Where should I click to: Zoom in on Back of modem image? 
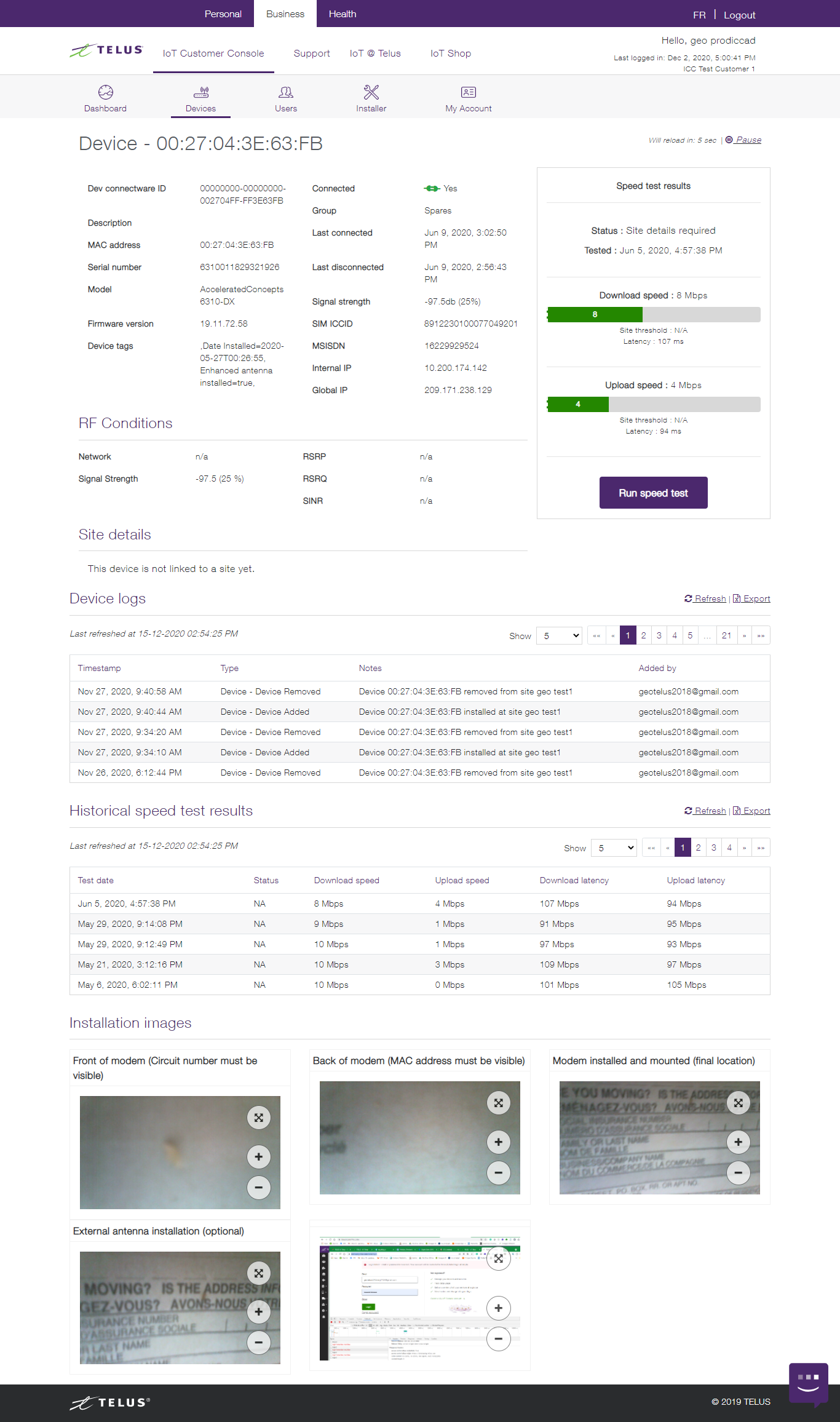499,1142
